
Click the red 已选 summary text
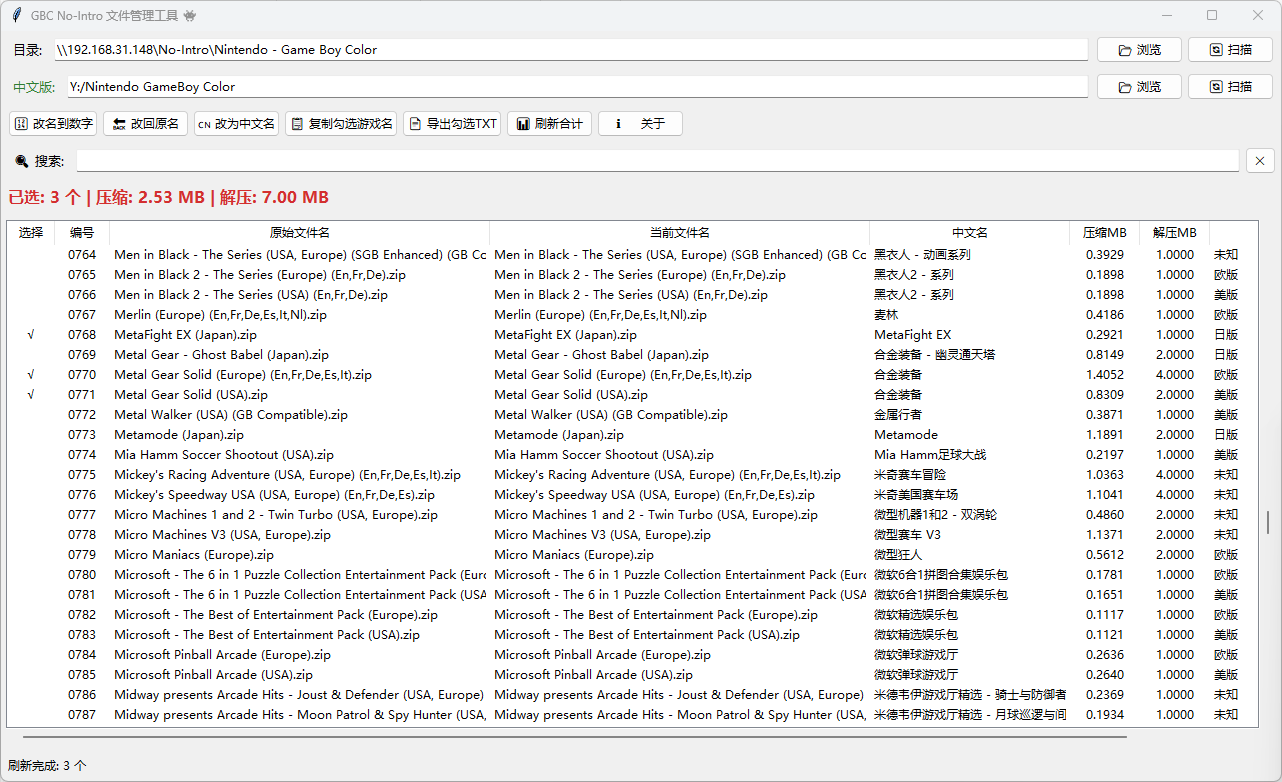[x=169, y=198]
